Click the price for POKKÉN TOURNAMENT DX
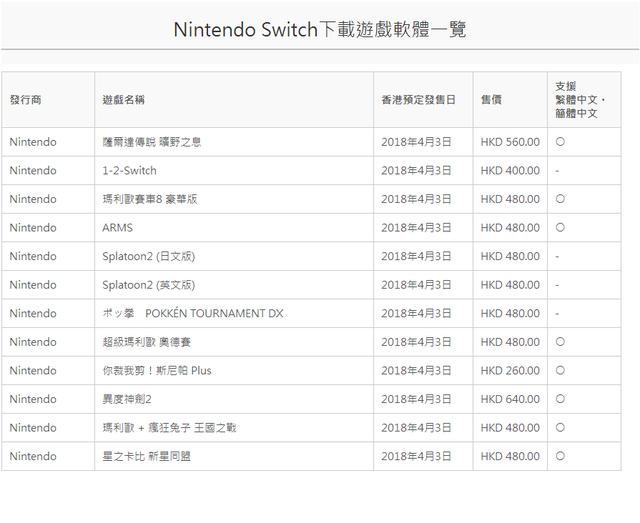Screen dimensions: 640x523 coord(510,313)
